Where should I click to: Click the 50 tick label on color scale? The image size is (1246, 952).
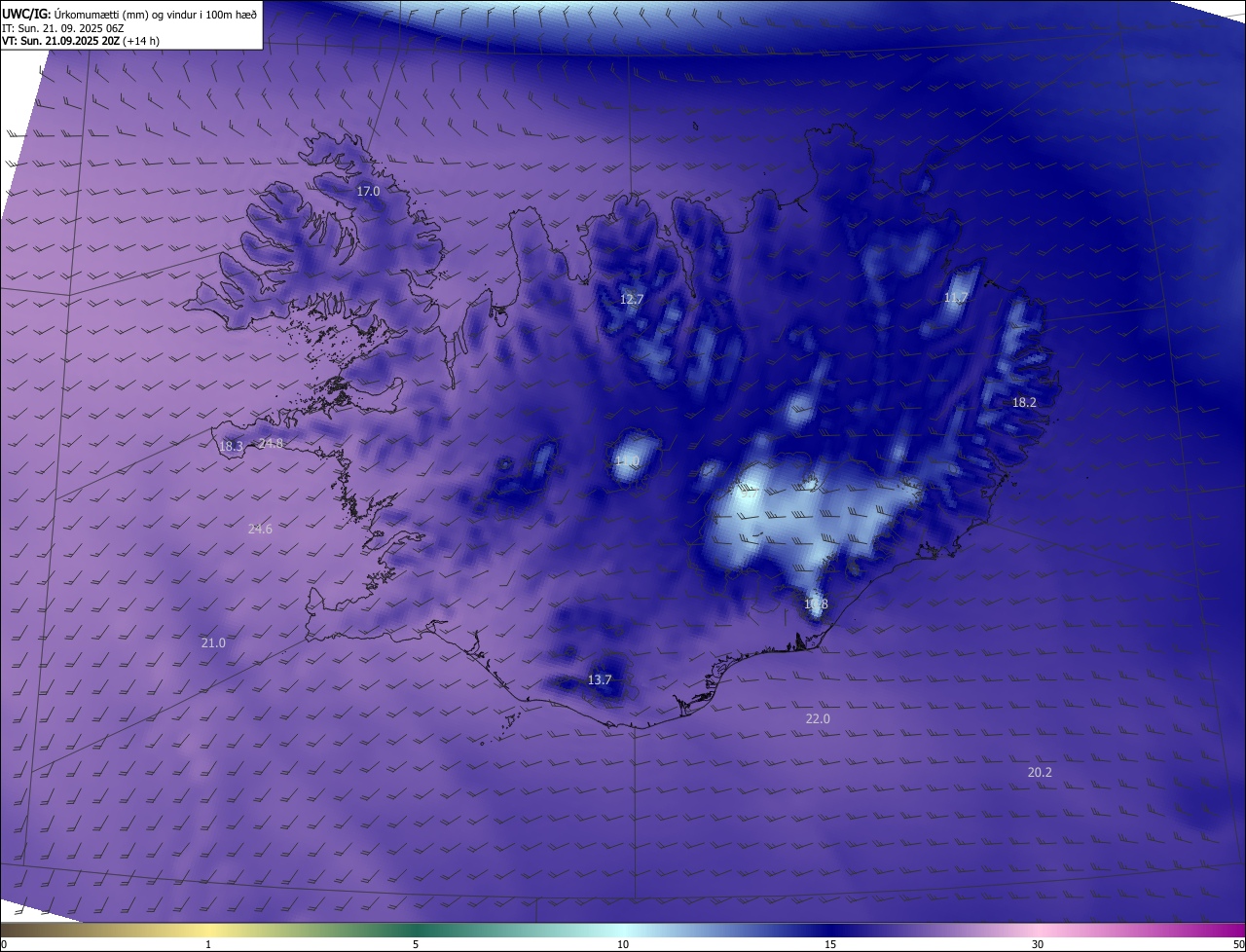click(1238, 944)
